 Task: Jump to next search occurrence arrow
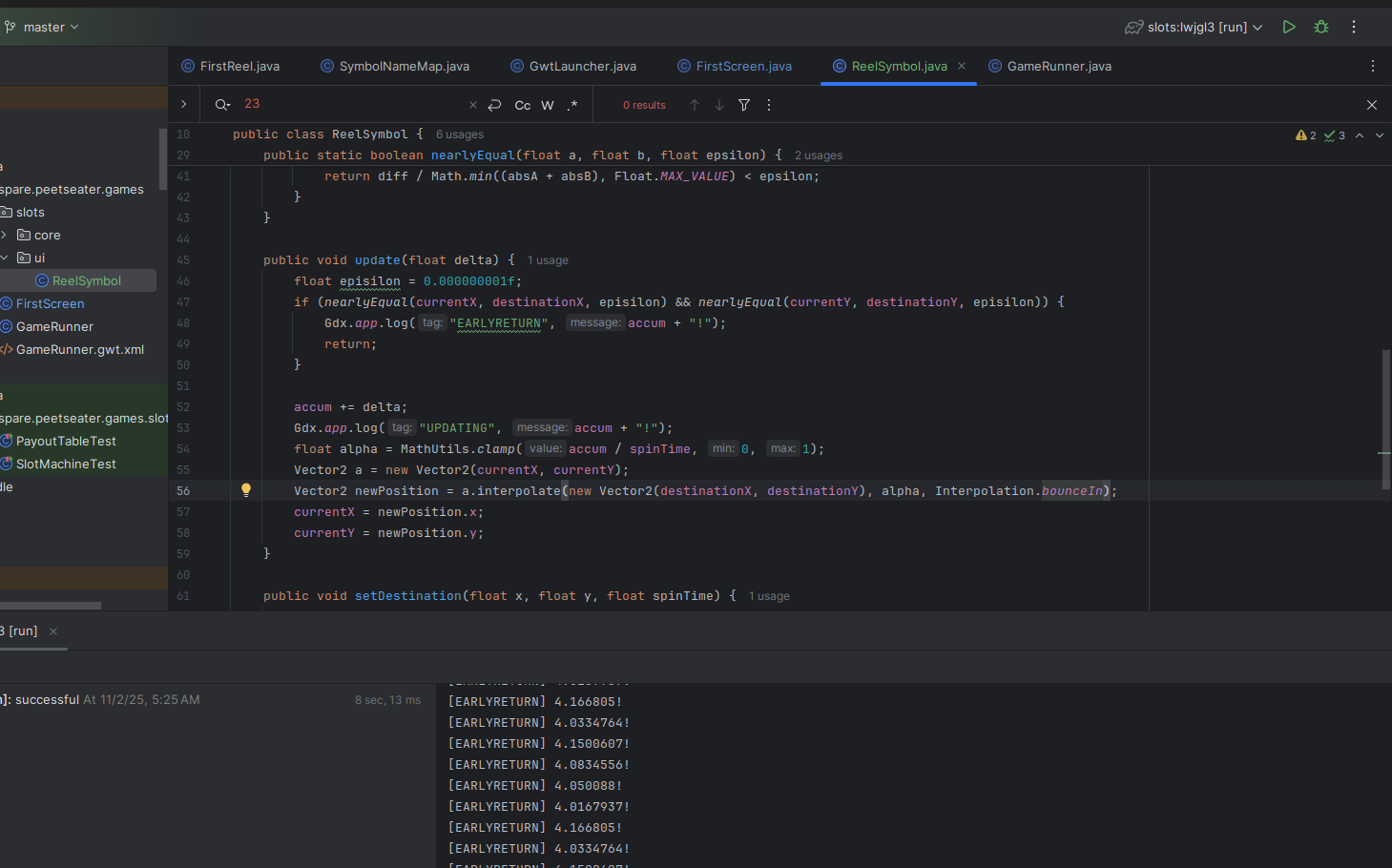coord(719,105)
